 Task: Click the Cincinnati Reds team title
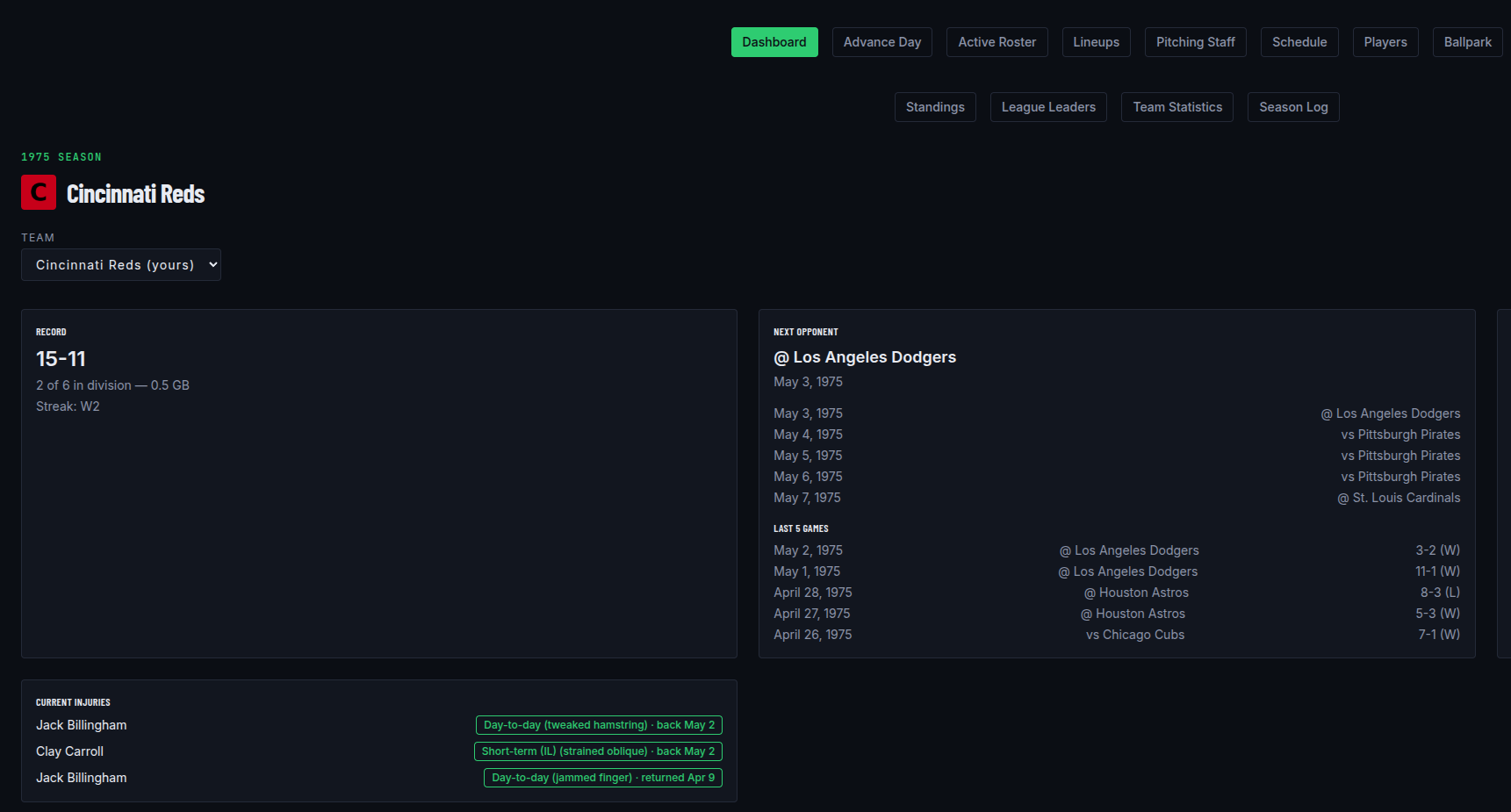pyautogui.click(x=135, y=194)
